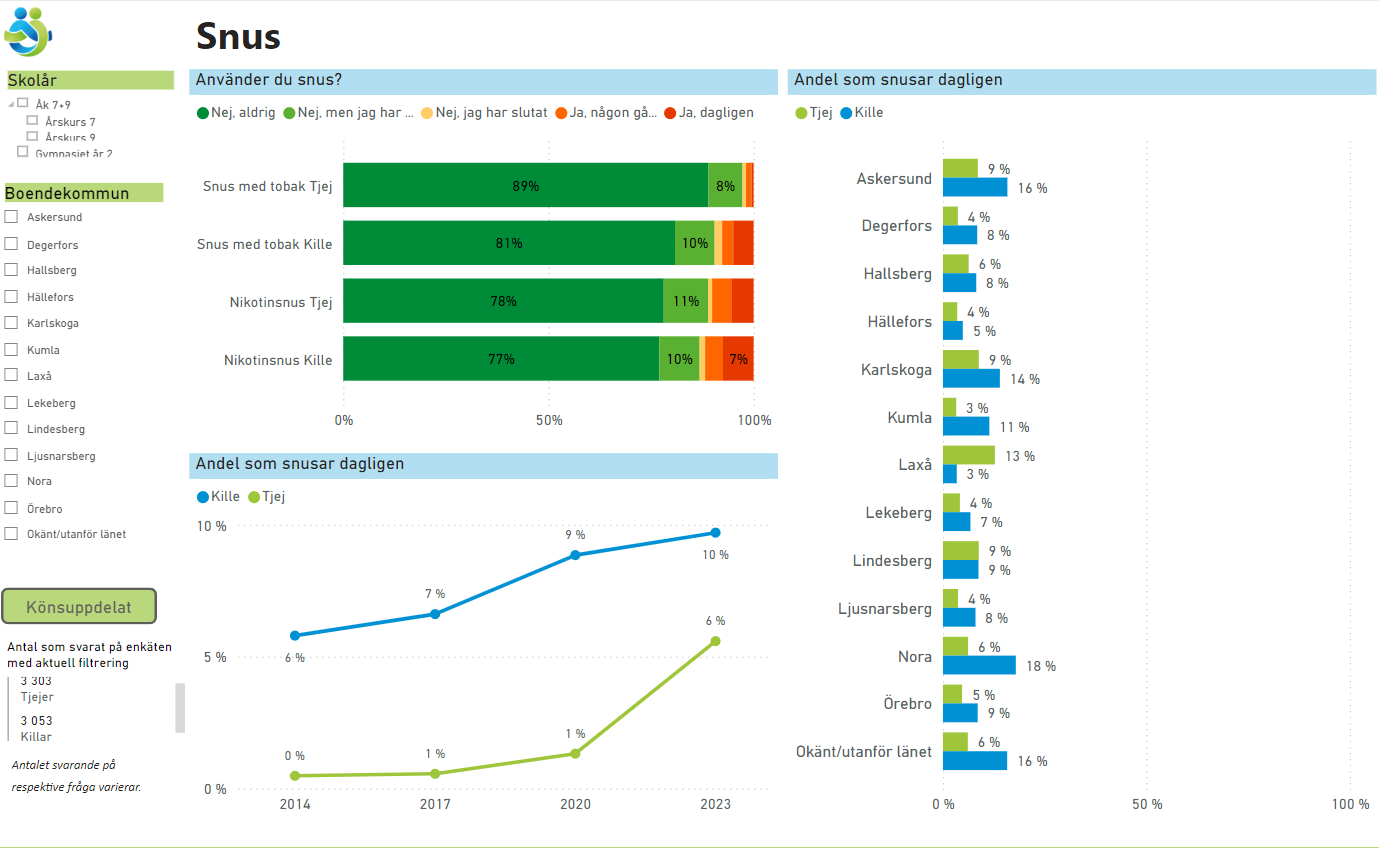Select the blue Kille bar for Karlskoga (14 %)
Viewport: 1379px width, 848px height.
tap(971, 378)
